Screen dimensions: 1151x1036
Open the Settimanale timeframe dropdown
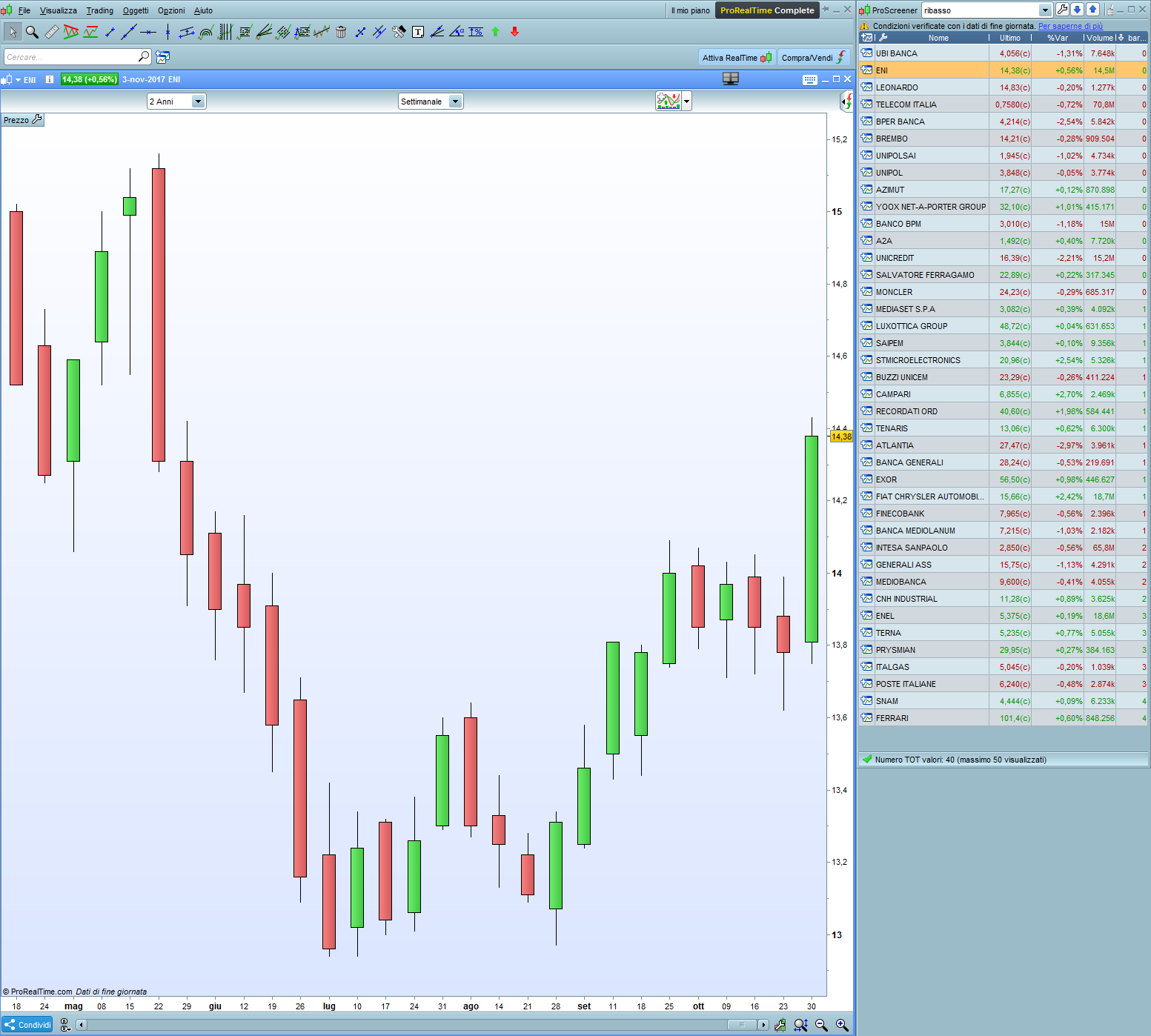(431, 102)
